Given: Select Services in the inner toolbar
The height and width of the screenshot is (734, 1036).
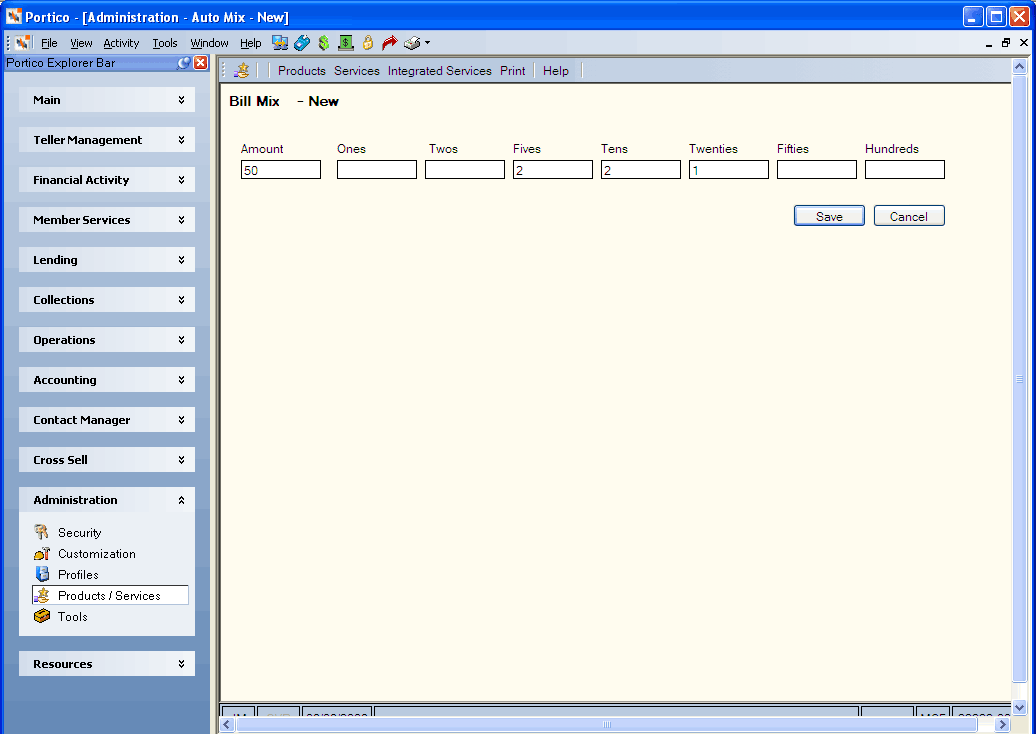Looking at the screenshot, I should (357, 71).
